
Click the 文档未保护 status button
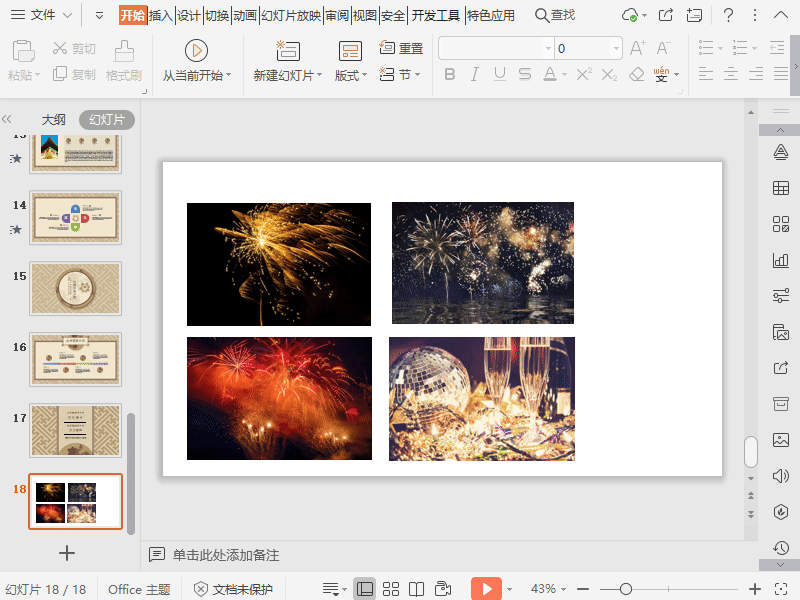(233, 589)
